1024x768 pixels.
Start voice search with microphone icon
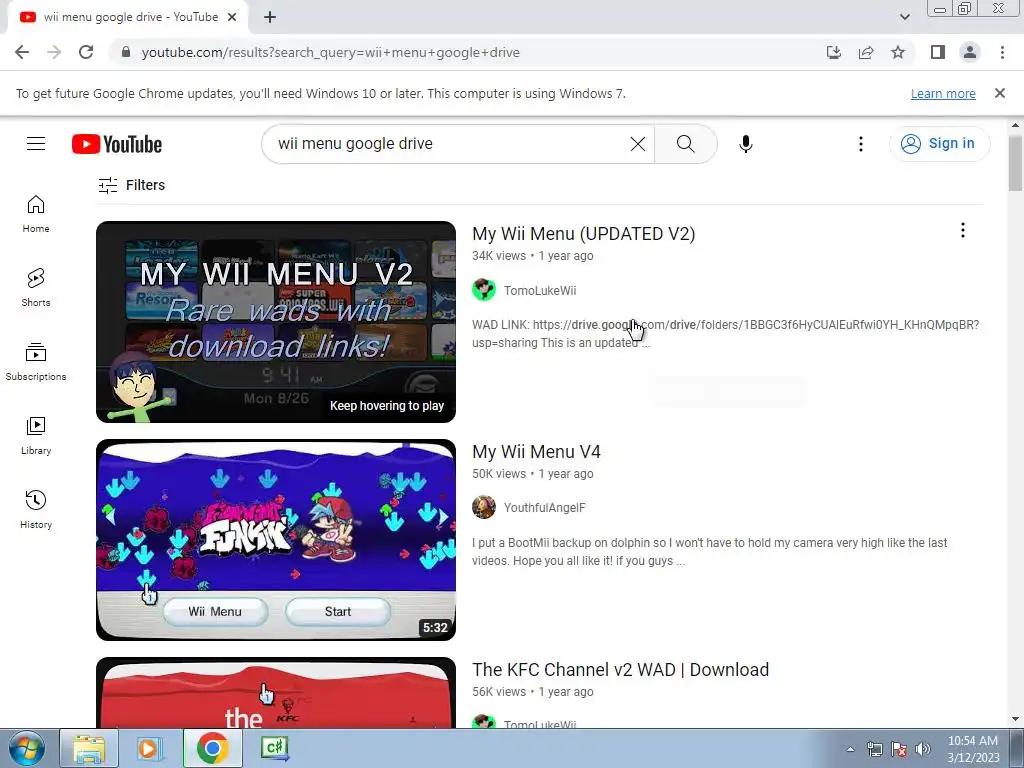click(746, 144)
